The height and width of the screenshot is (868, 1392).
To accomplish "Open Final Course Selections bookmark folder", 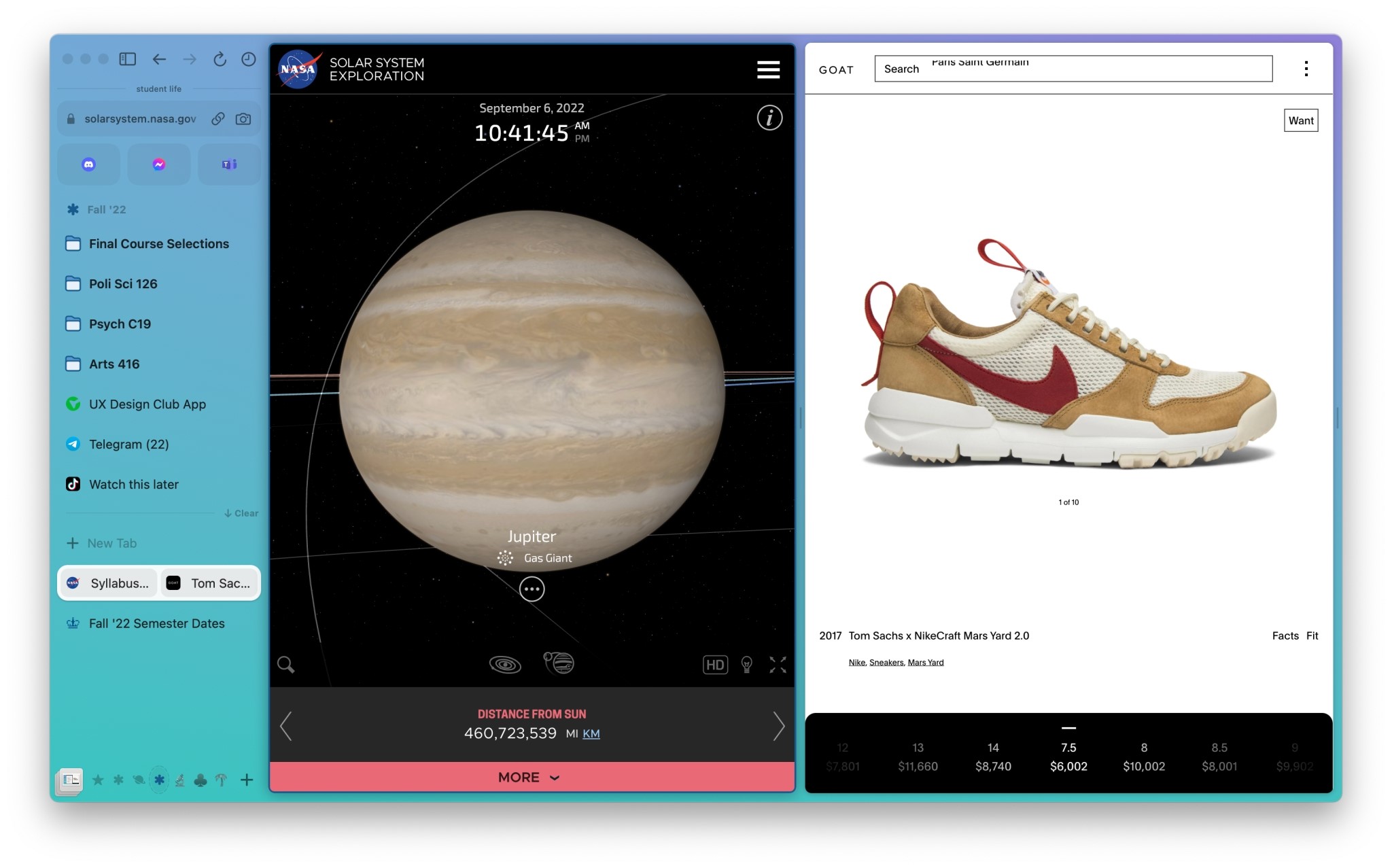I will (159, 243).
